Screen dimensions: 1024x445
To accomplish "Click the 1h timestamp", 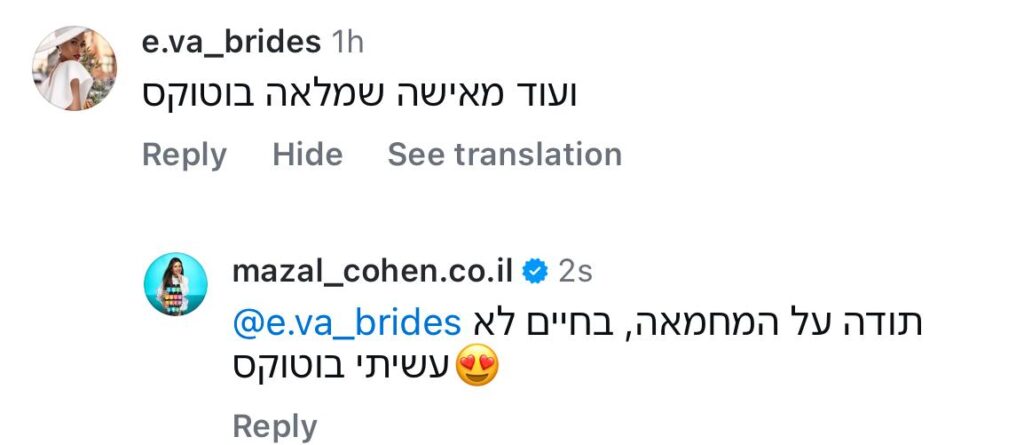I will tap(346, 42).
